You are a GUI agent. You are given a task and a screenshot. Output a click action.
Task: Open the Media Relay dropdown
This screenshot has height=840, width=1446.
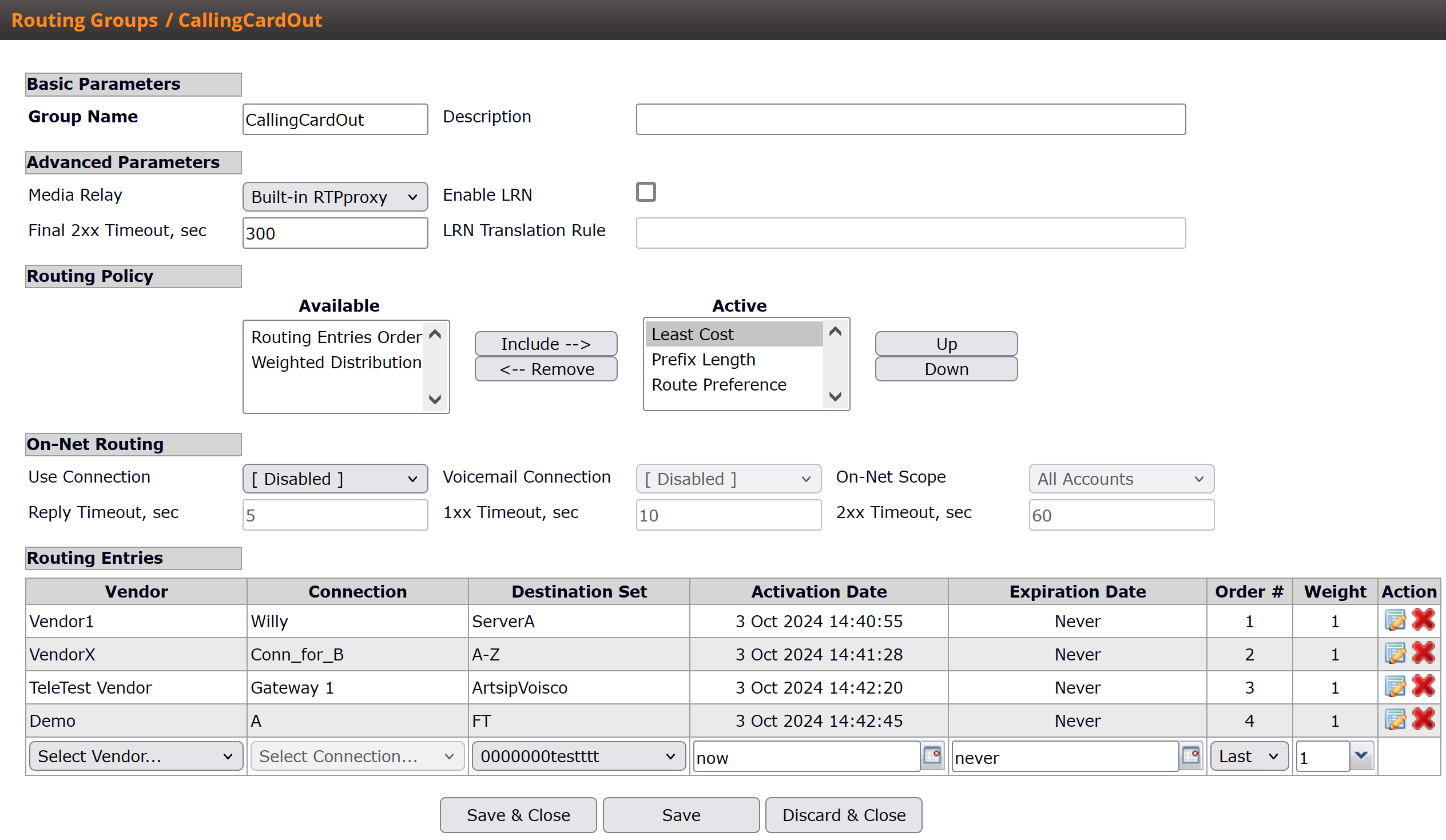(x=335, y=197)
